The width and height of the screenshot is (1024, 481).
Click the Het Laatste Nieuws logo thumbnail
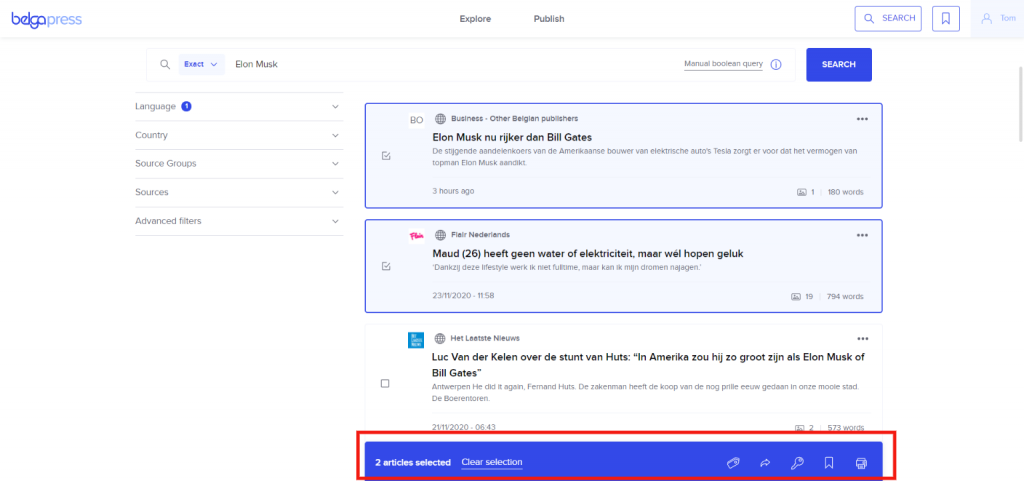point(416,339)
